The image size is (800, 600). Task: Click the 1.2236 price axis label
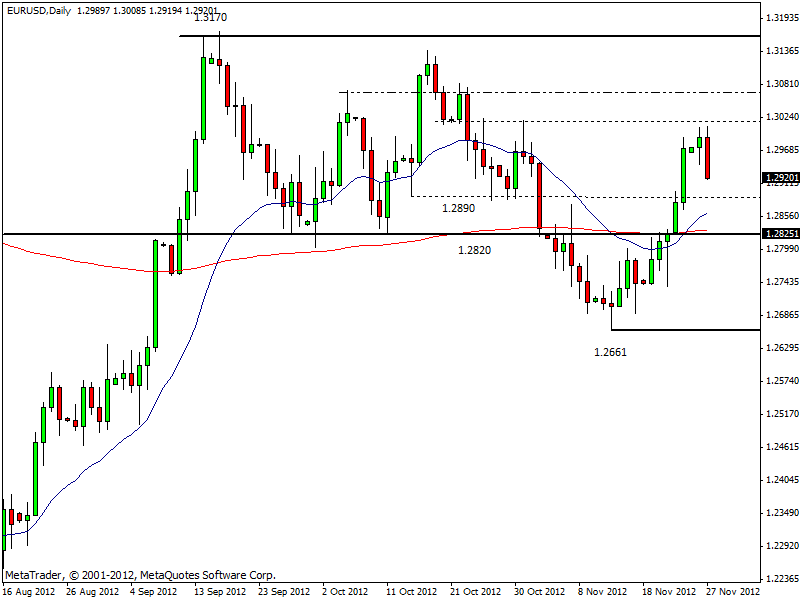click(780, 579)
